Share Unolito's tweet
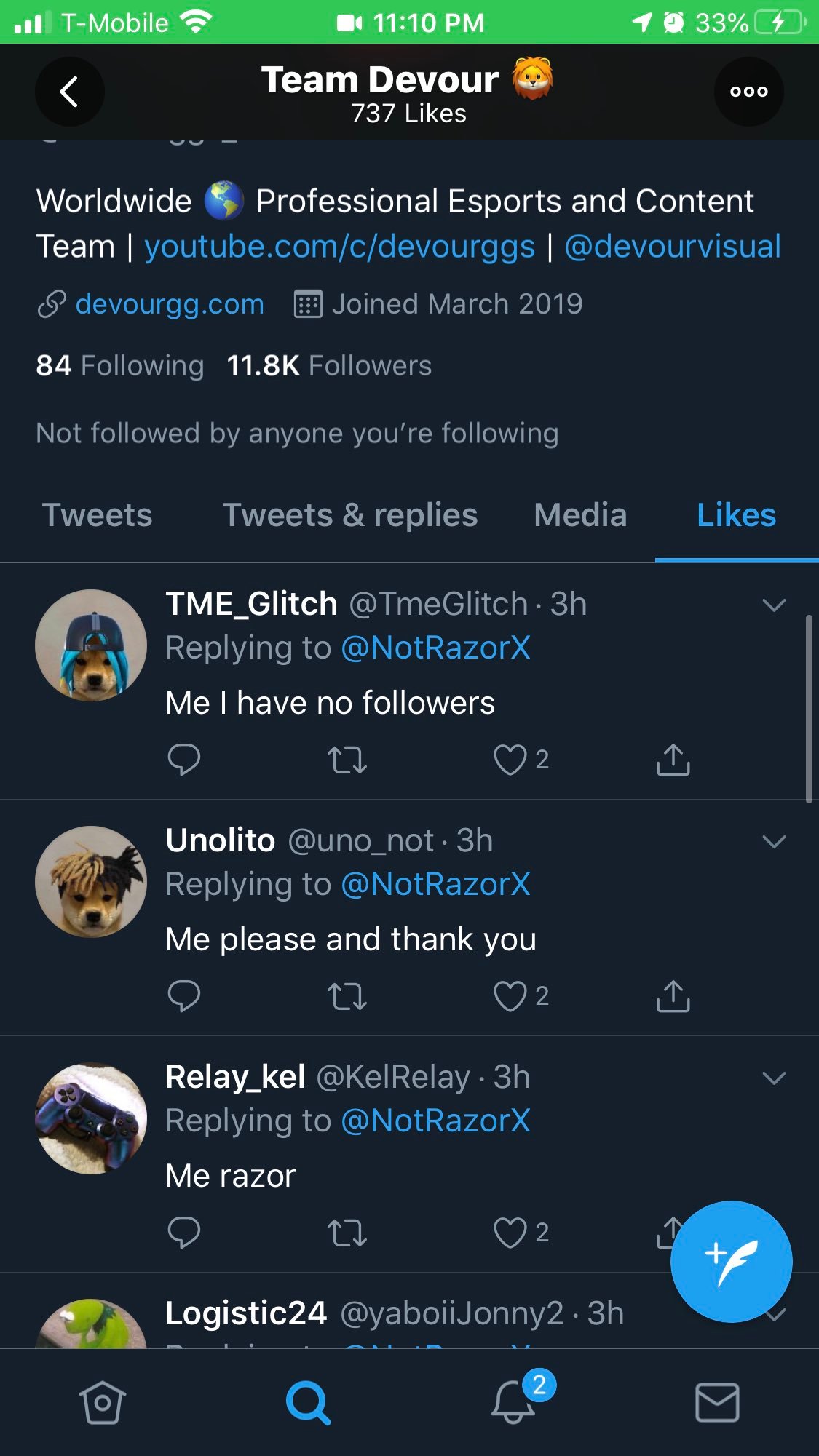Viewport: 819px width, 1456px height. click(673, 996)
